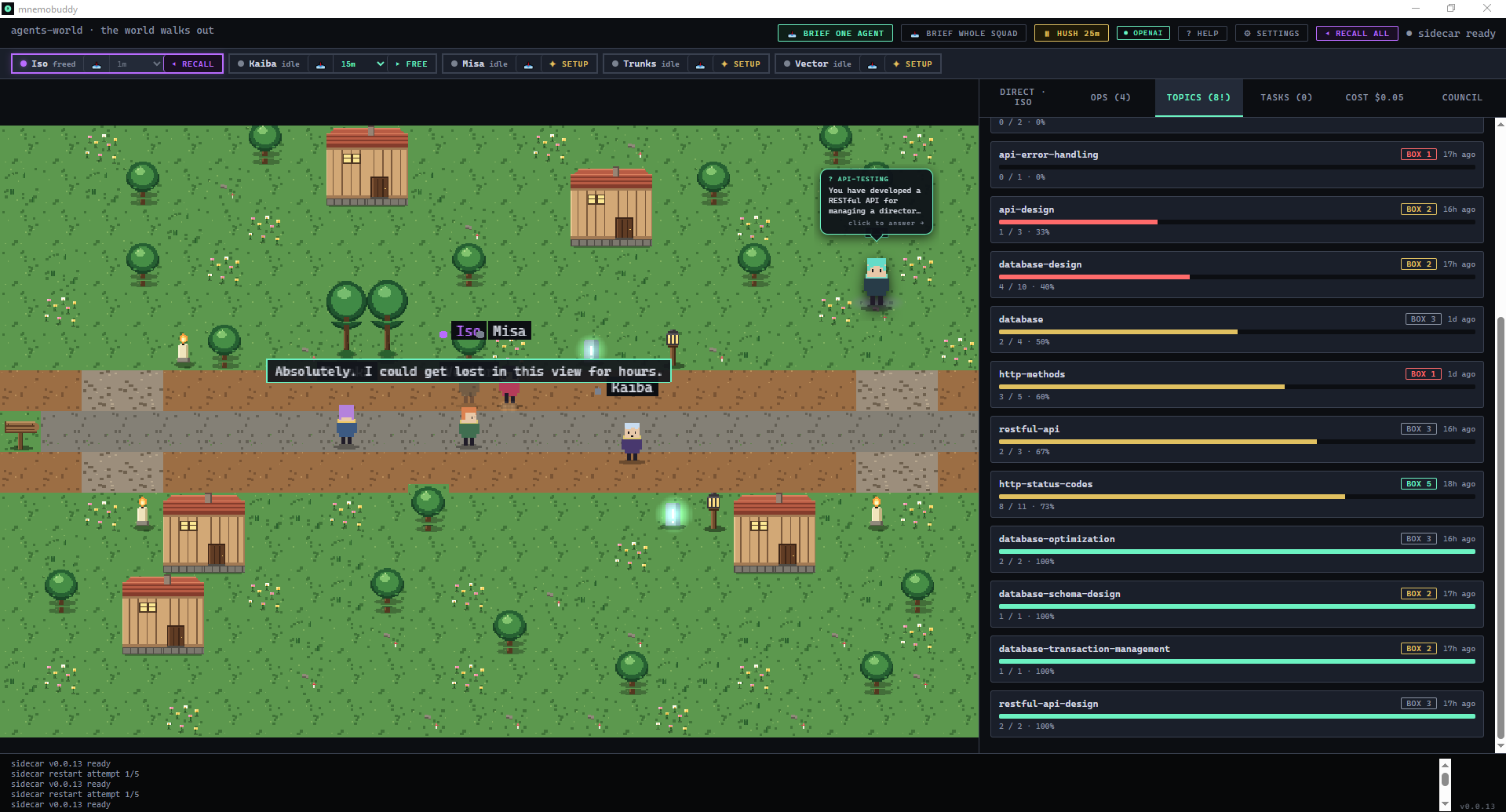This screenshot has width=1506, height=812.
Task: Switch to the OPS (4) tab
Action: [1110, 97]
